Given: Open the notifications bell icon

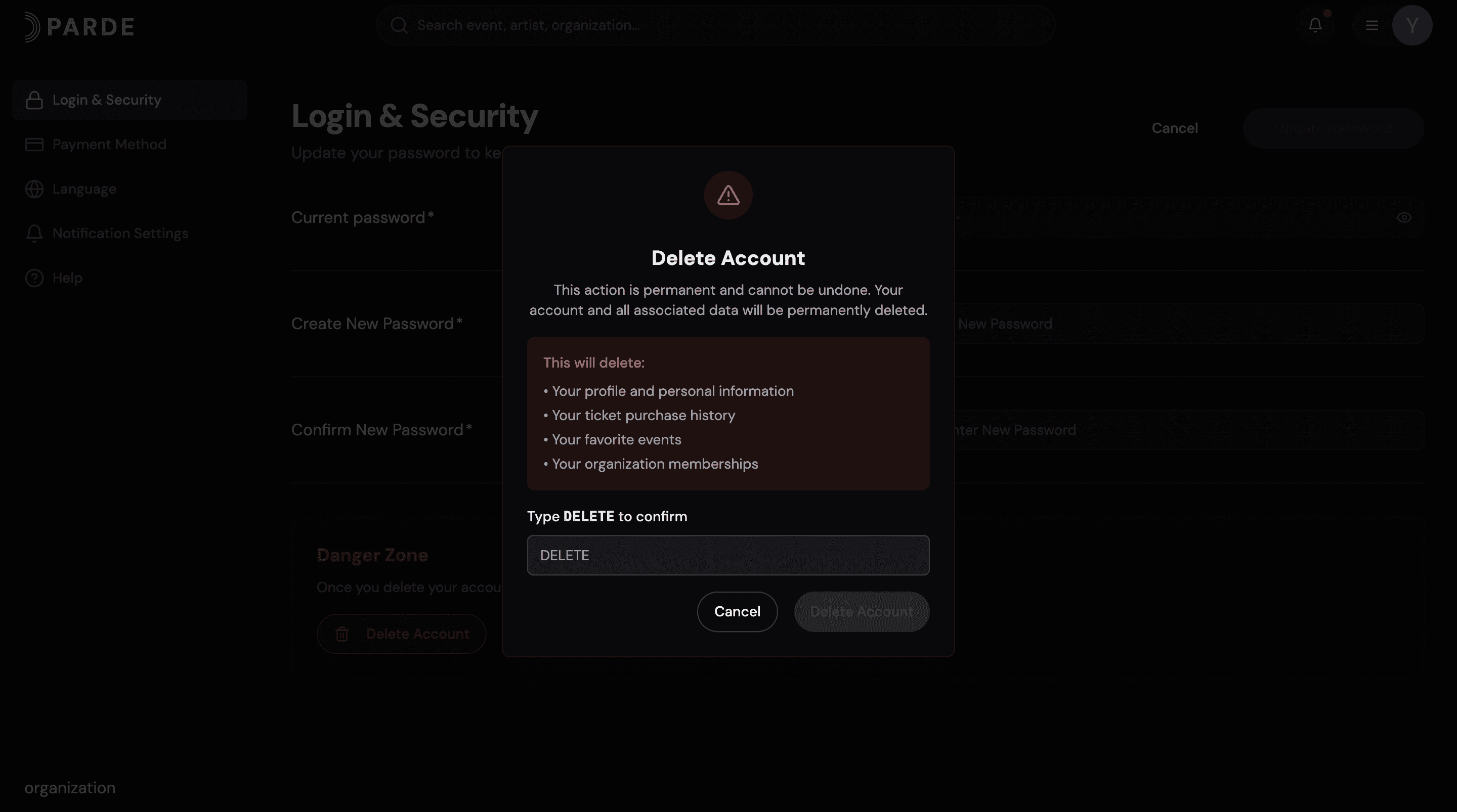Looking at the screenshot, I should coord(1315,25).
